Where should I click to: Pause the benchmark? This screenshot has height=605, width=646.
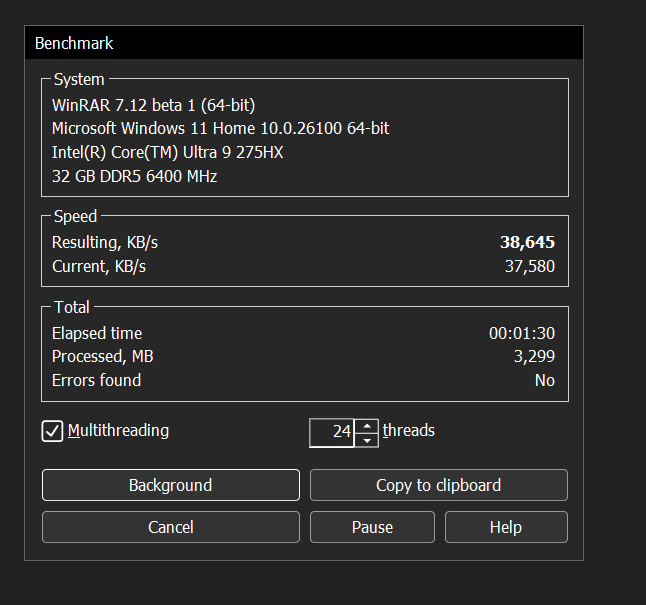pyautogui.click(x=372, y=527)
